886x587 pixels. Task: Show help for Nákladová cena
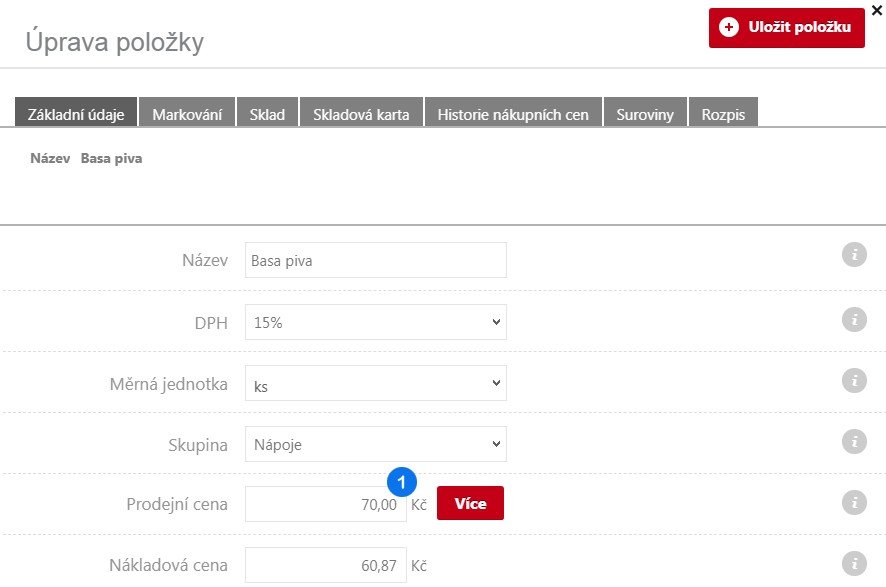(x=854, y=564)
